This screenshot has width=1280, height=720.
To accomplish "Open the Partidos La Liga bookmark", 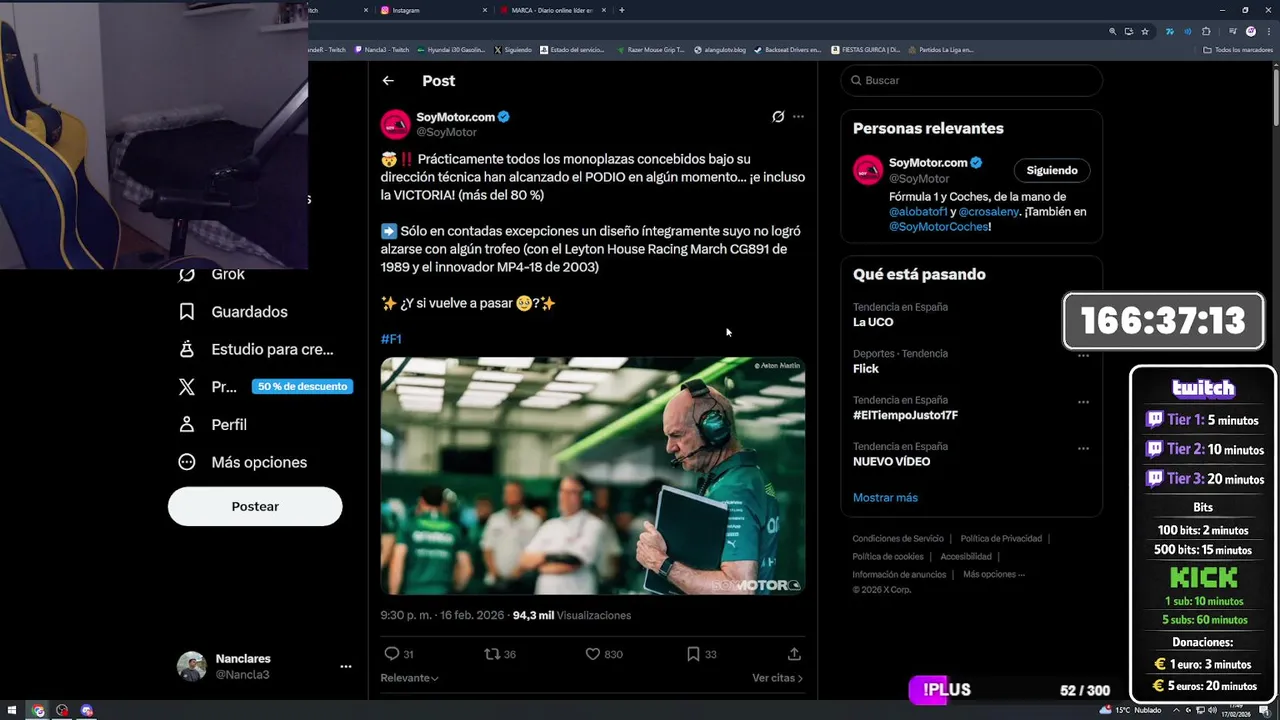I will coord(940,49).
